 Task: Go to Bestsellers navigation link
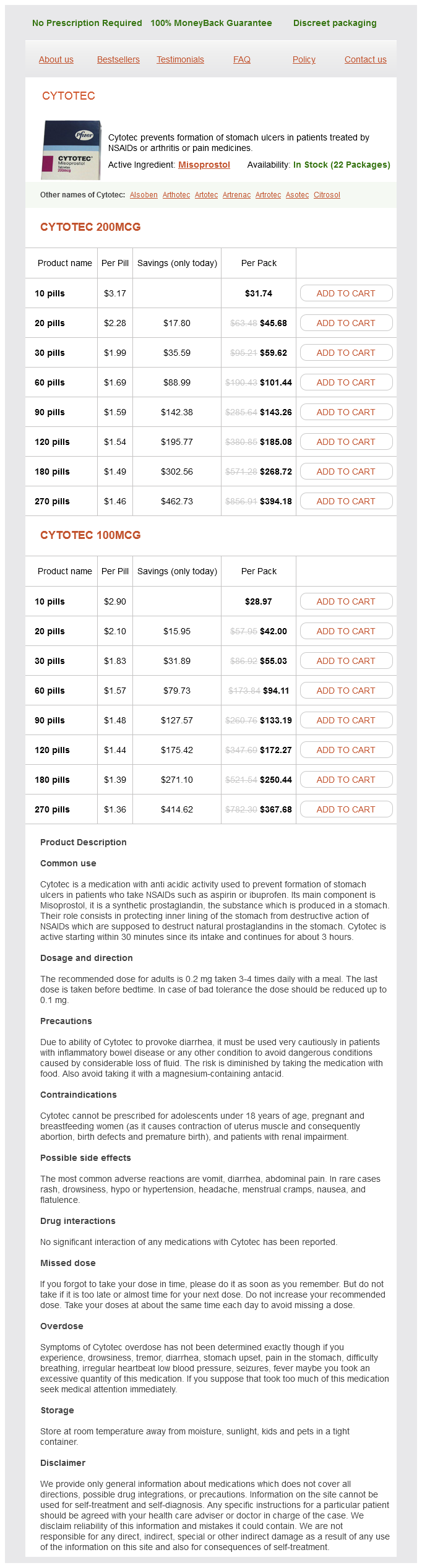pos(118,59)
